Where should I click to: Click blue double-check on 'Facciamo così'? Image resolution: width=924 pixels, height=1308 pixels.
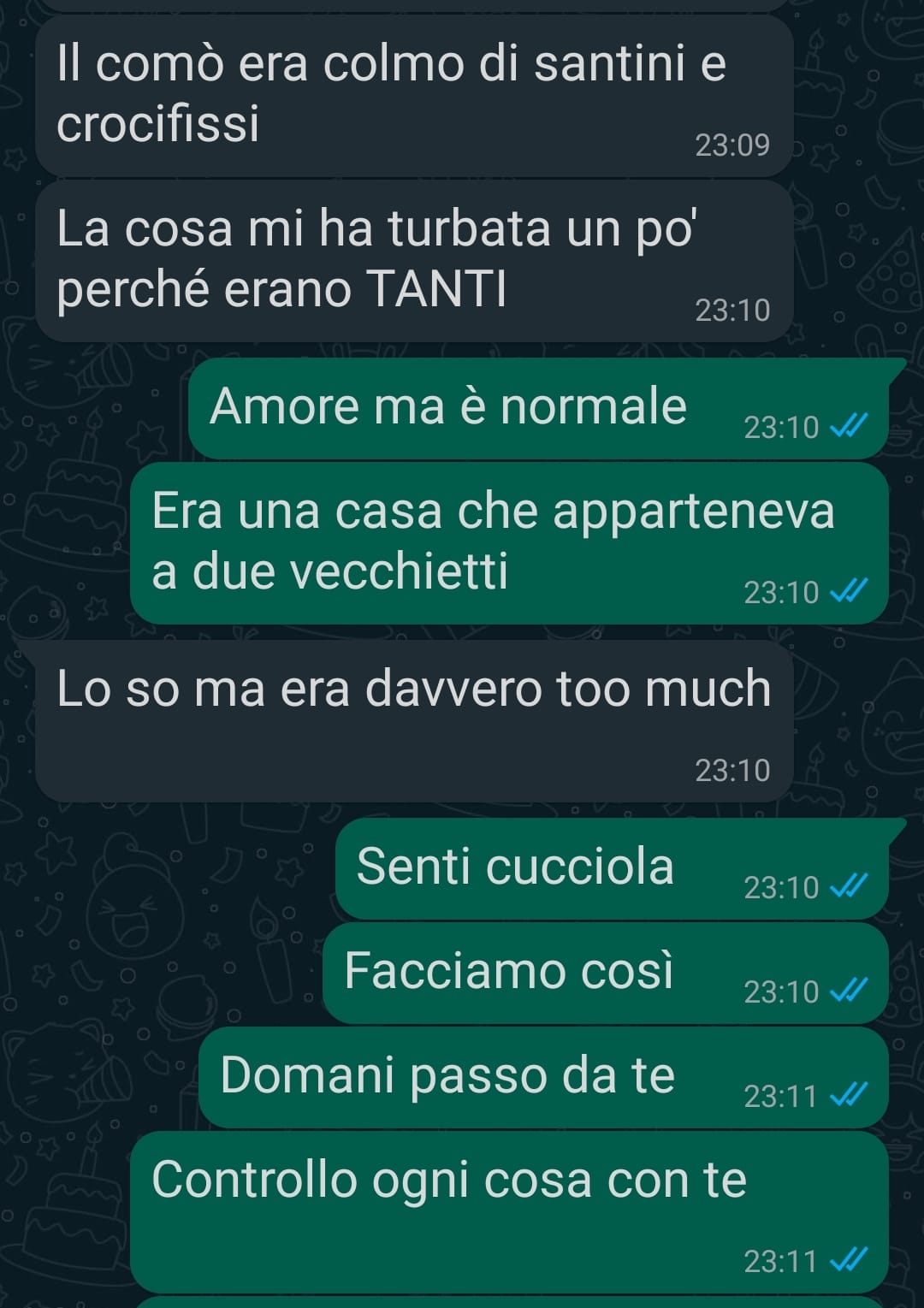tap(850, 990)
